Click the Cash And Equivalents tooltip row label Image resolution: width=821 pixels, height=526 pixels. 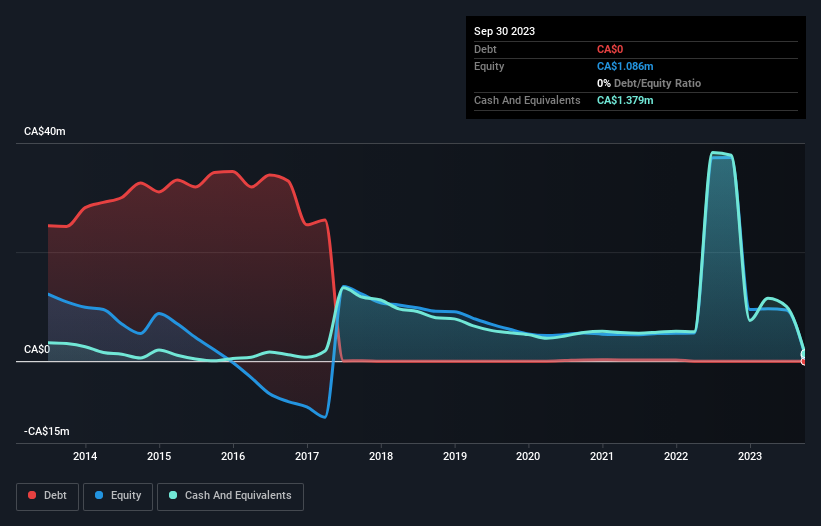click(x=527, y=100)
